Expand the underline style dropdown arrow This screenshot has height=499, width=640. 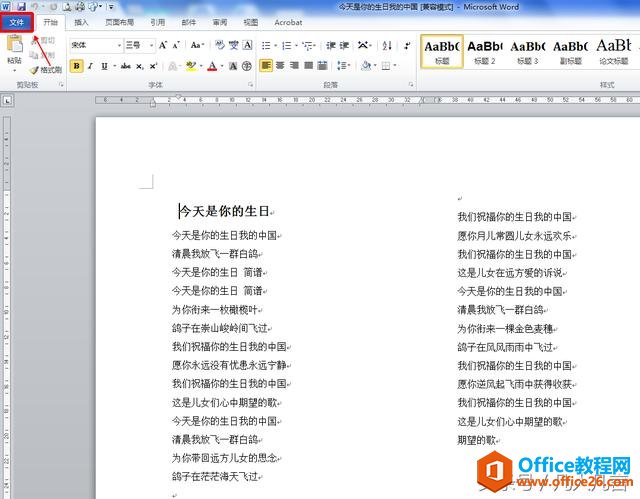click(115, 66)
